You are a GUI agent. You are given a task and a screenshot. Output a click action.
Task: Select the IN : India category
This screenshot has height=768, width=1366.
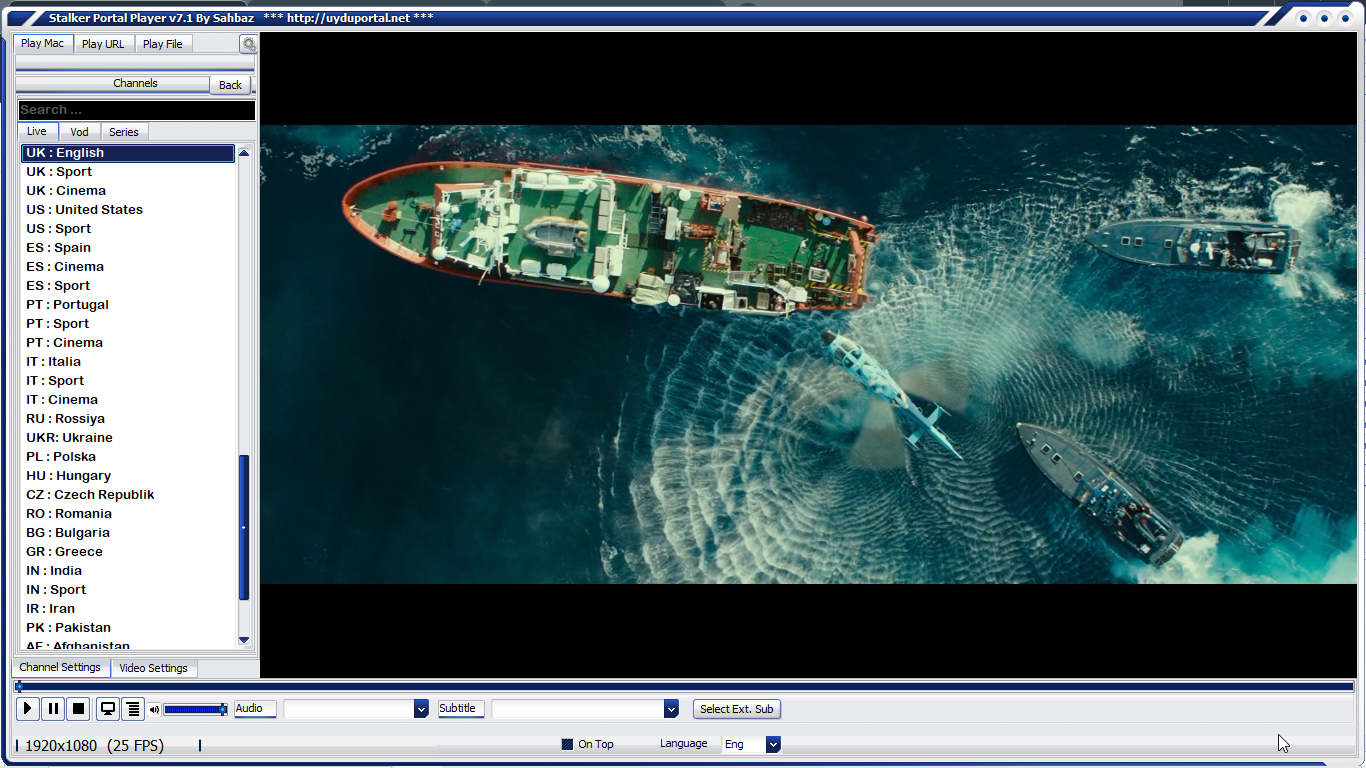[x=128, y=571]
